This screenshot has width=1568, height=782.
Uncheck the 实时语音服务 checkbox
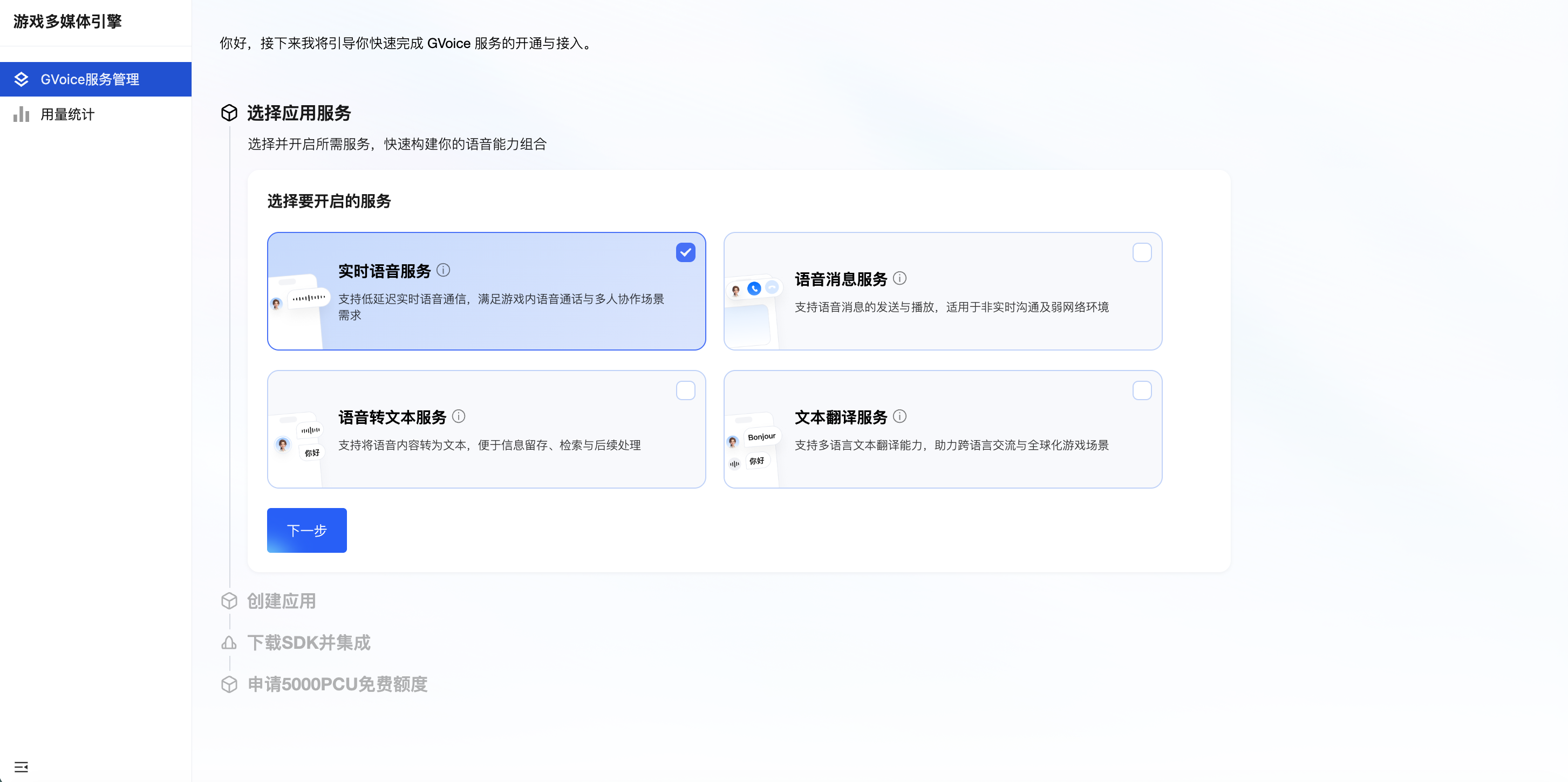click(685, 252)
